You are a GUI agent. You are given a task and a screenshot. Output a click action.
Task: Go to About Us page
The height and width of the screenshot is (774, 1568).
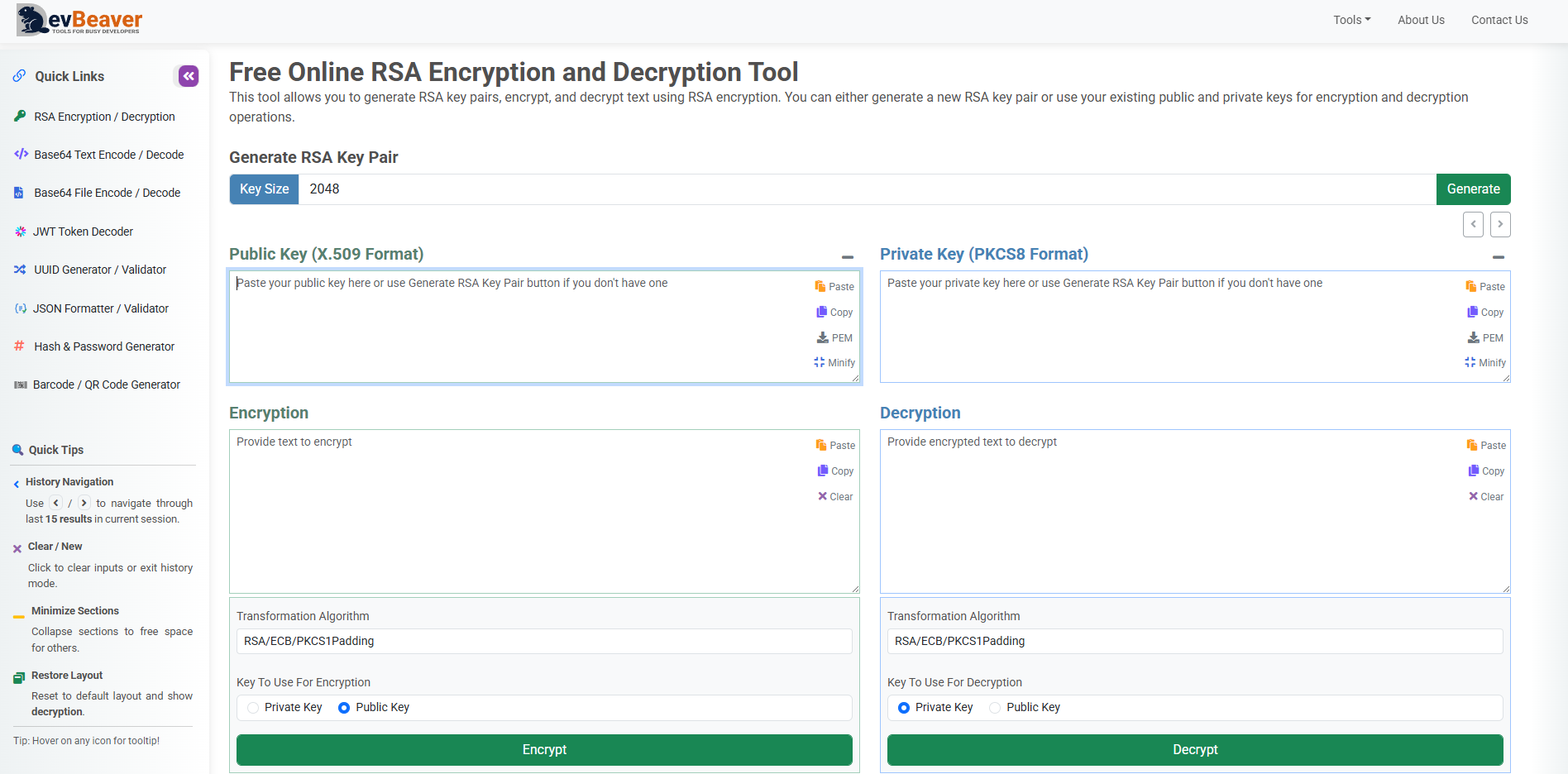pyautogui.click(x=1421, y=20)
